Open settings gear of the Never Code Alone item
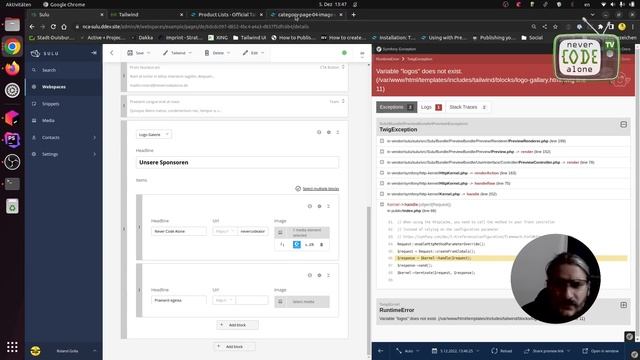 [319, 206]
